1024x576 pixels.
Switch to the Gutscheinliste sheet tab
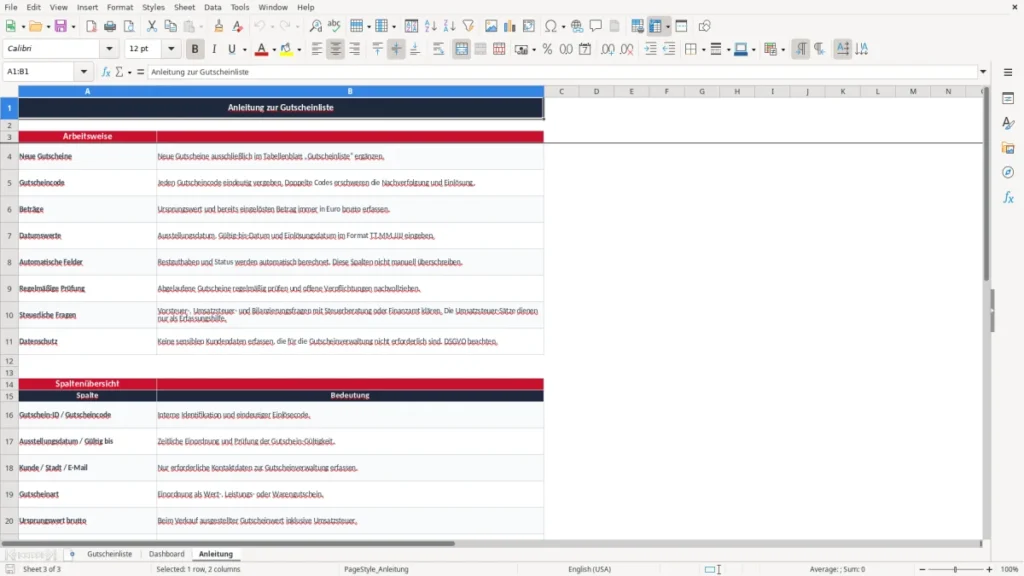pyautogui.click(x=110, y=554)
